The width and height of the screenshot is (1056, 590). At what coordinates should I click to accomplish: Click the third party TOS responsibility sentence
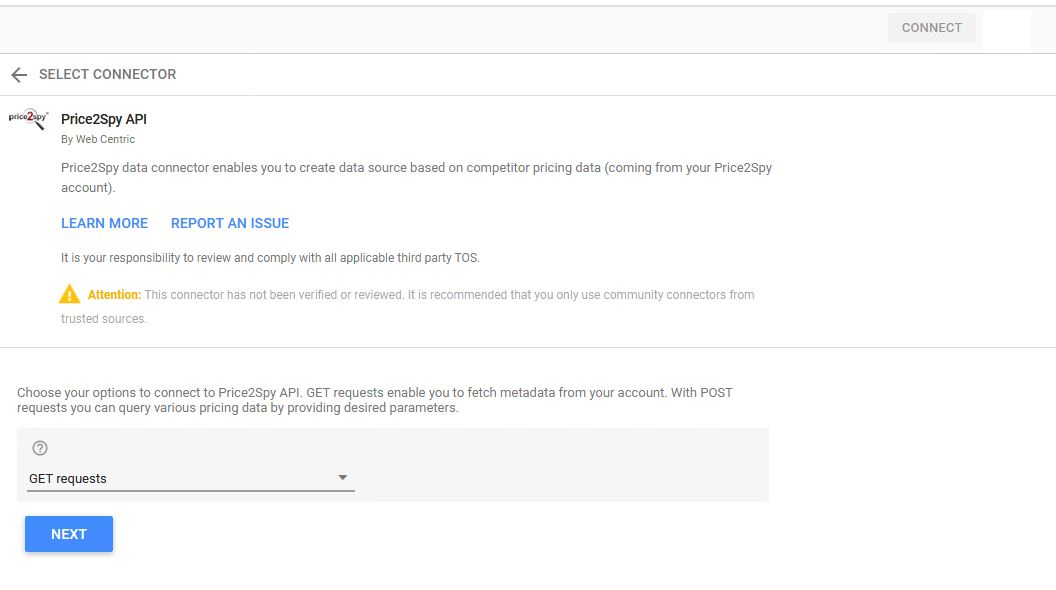click(x=270, y=258)
